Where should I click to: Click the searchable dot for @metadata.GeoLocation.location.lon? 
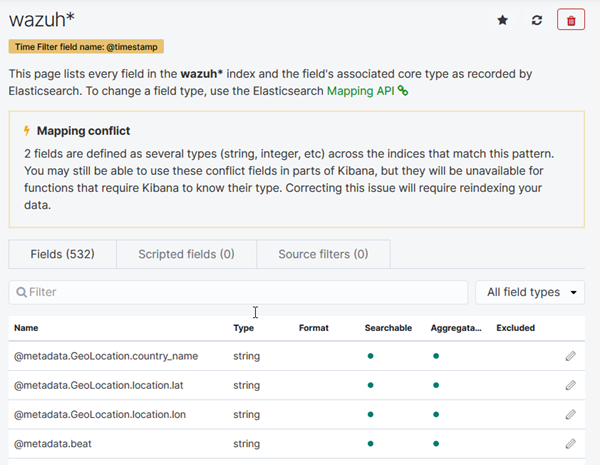point(370,414)
